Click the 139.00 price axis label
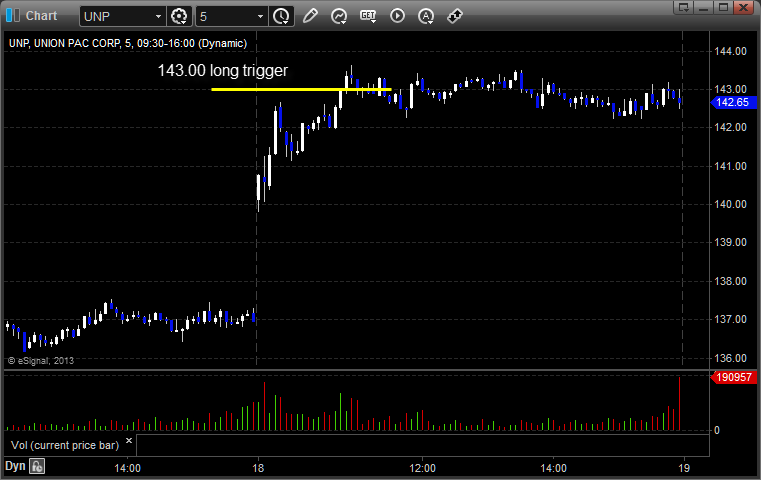 click(x=730, y=242)
